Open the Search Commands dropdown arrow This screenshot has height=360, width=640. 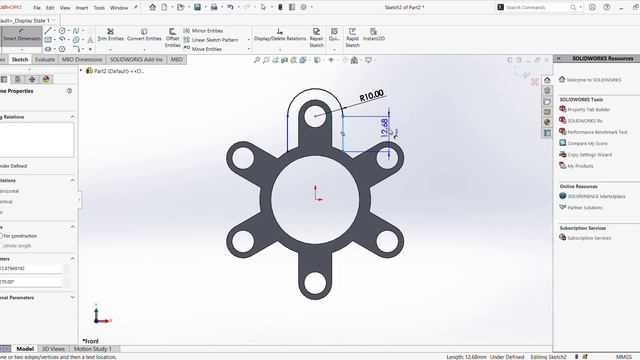point(580,7)
